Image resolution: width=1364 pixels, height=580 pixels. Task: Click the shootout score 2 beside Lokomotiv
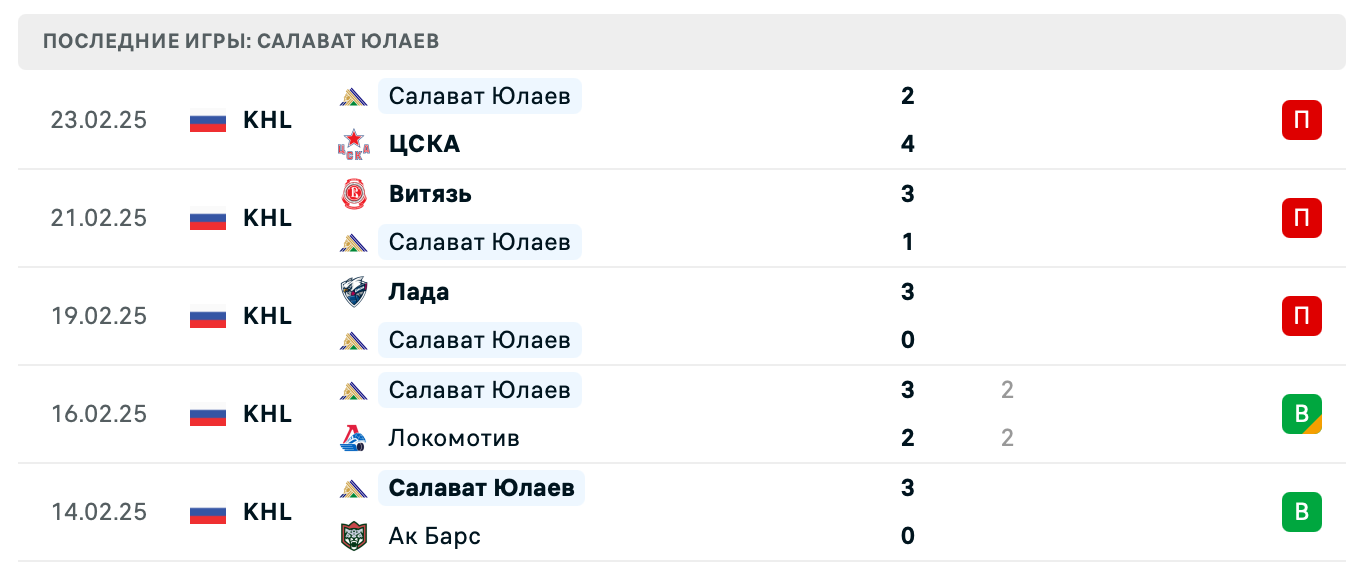1007,438
